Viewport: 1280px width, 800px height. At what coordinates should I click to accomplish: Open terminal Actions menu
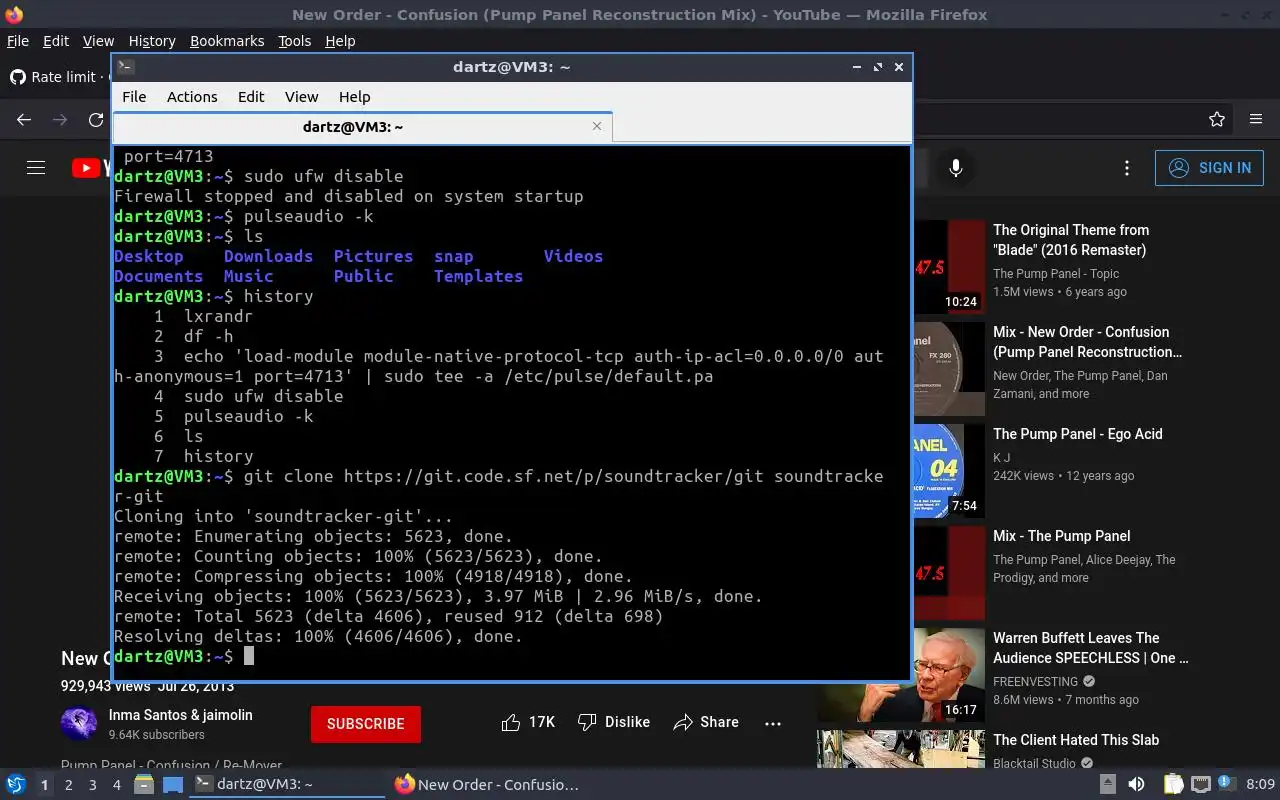[x=192, y=97]
